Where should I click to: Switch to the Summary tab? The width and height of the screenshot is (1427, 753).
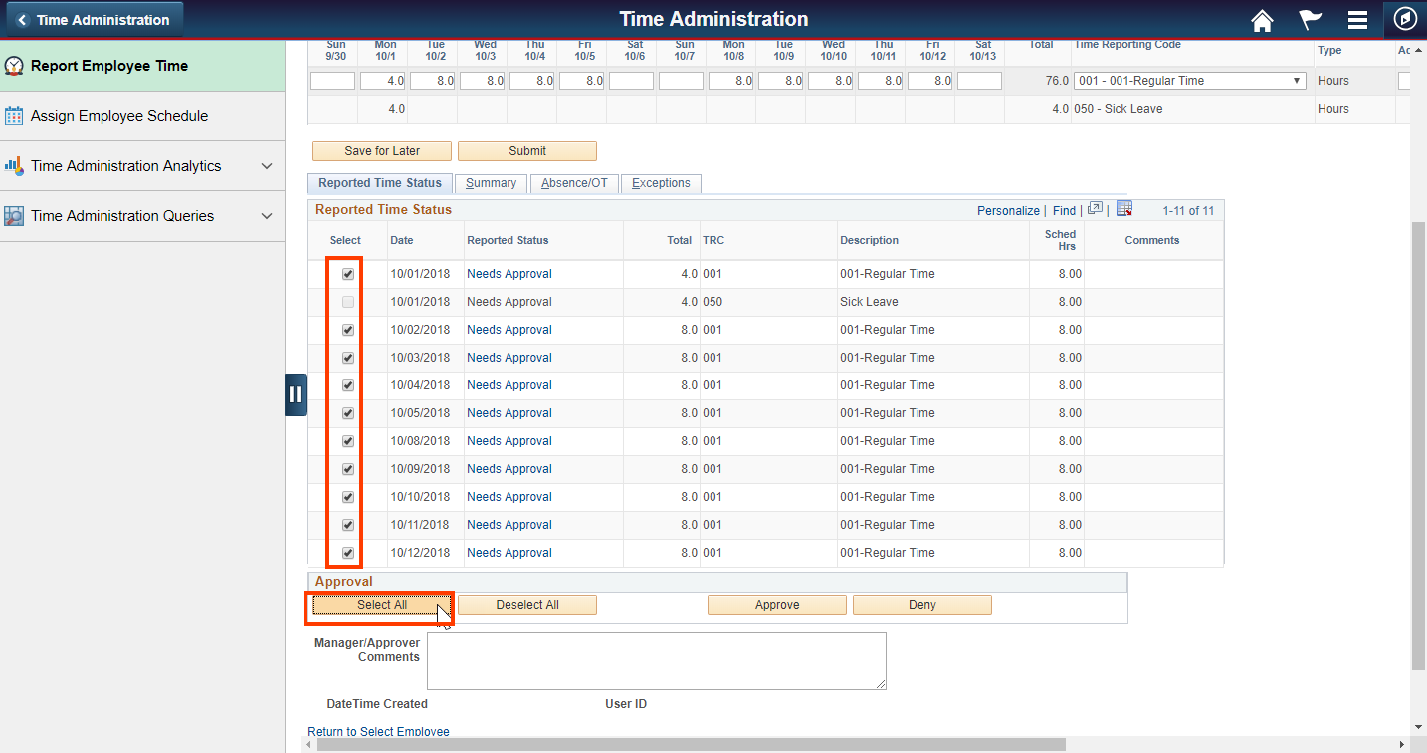490,183
